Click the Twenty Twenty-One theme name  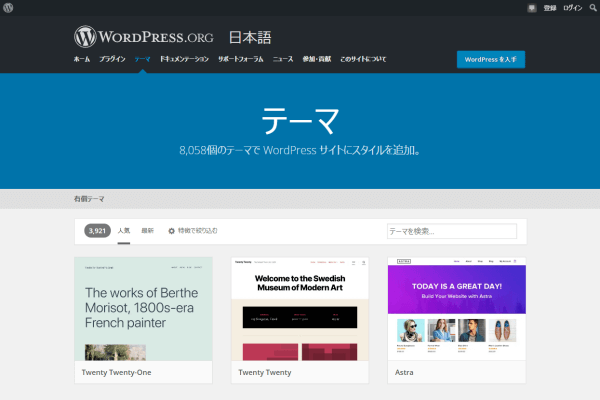click(116, 372)
